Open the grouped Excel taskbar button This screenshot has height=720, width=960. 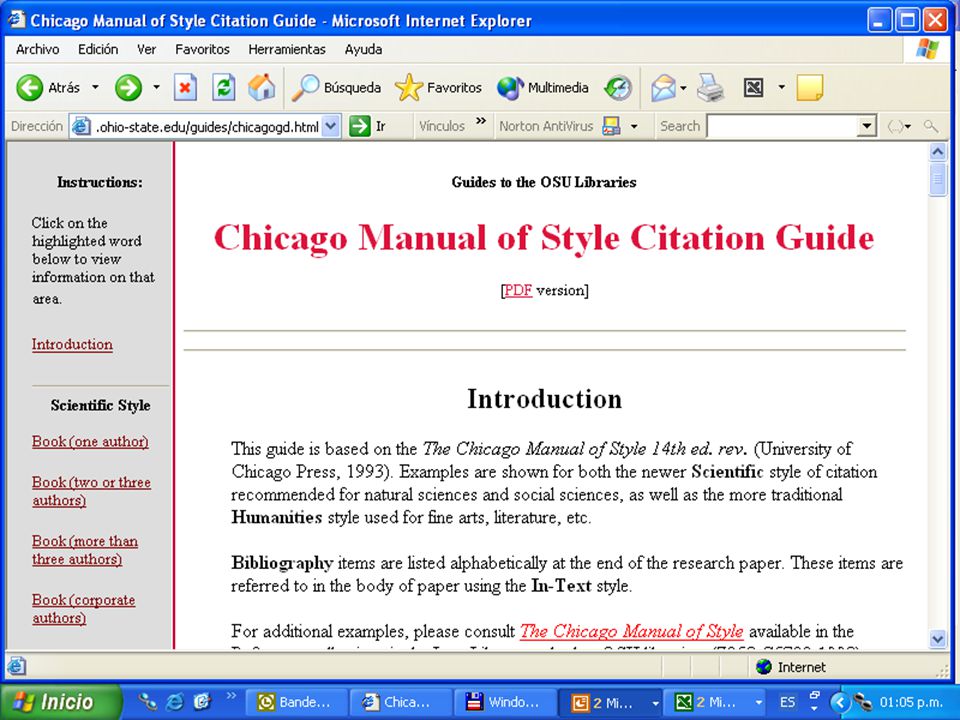(x=715, y=702)
